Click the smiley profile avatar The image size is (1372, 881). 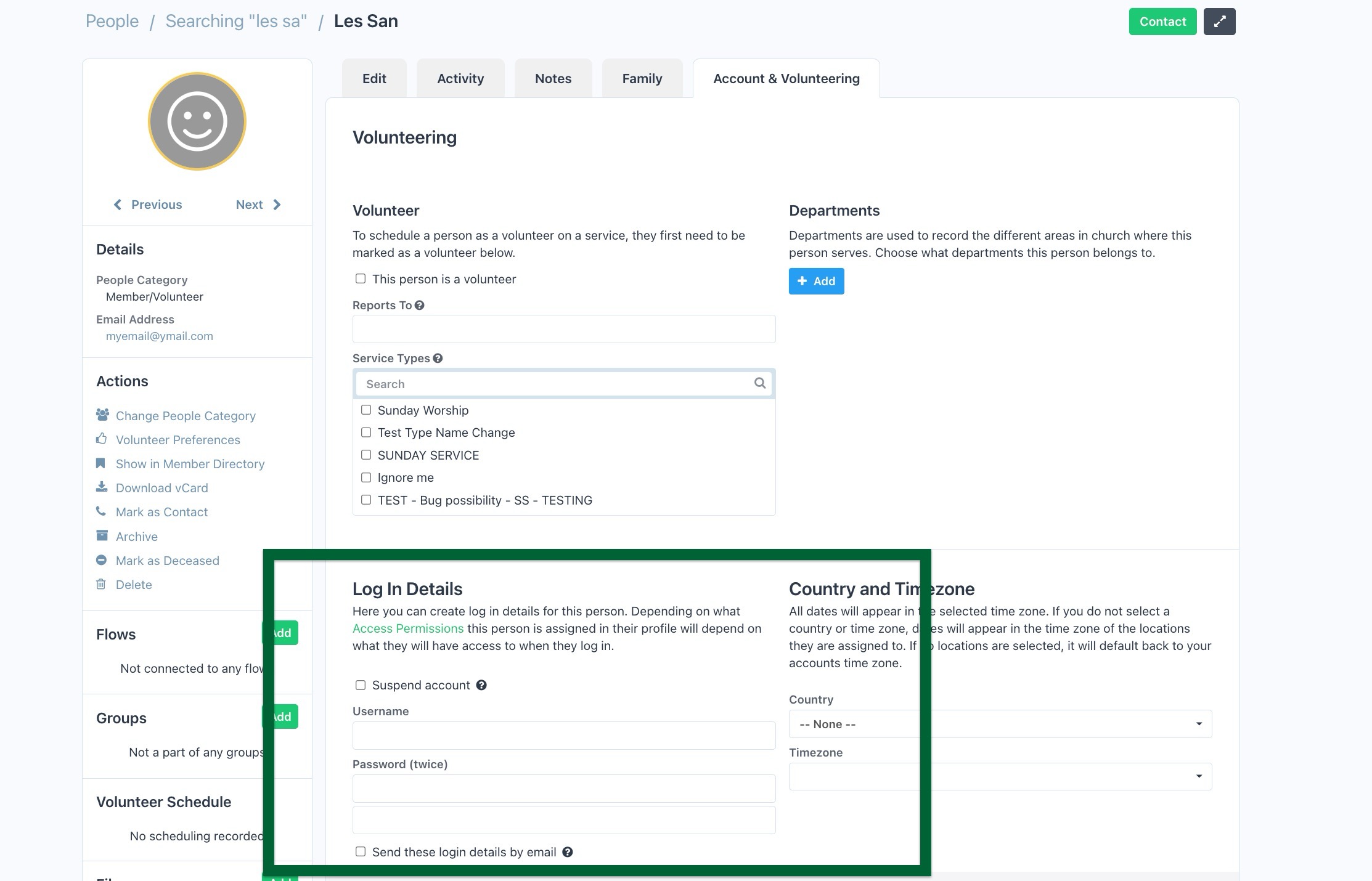(x=197, y=121)
